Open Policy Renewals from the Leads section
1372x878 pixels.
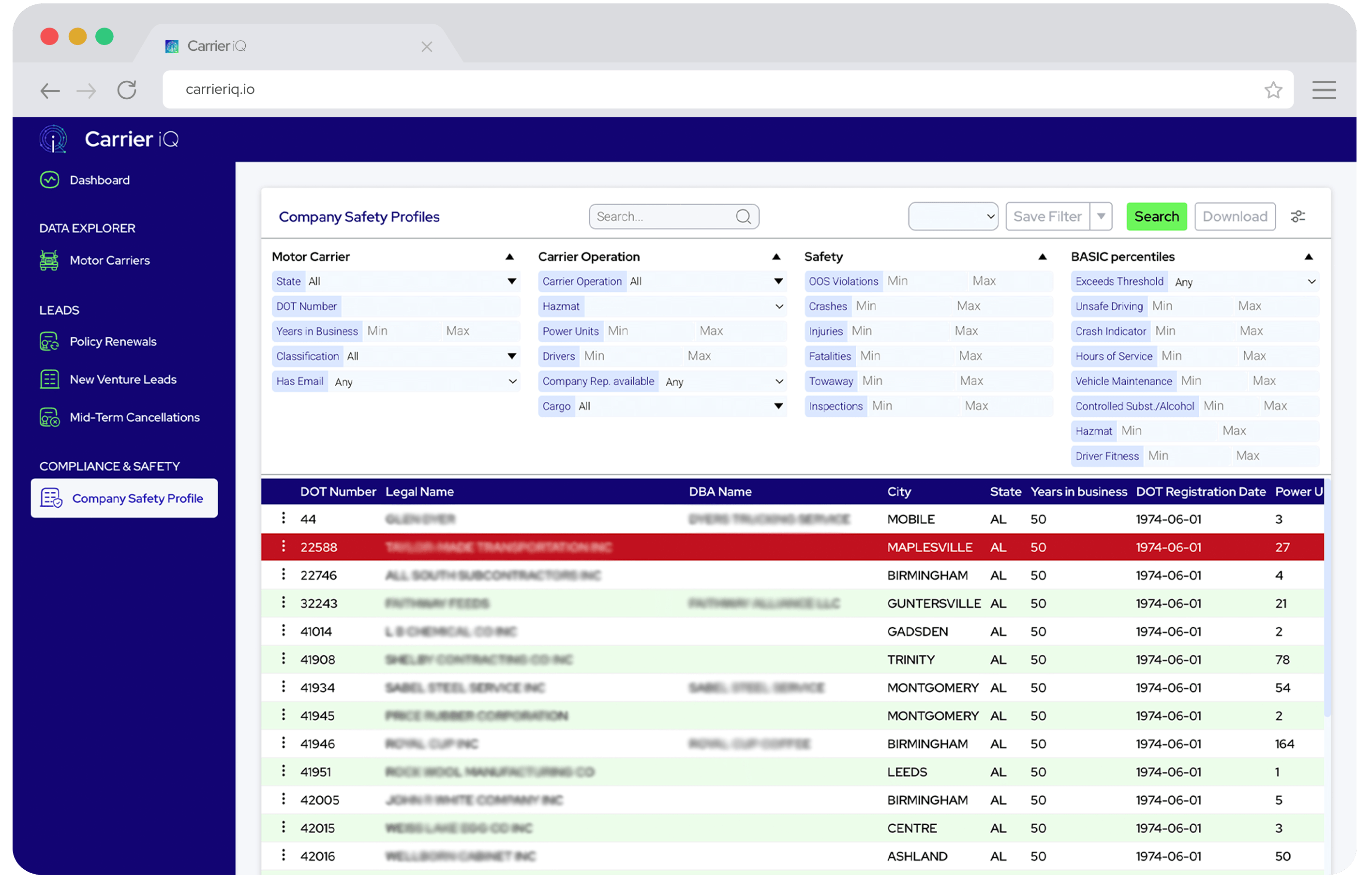(x=113, y=341)
